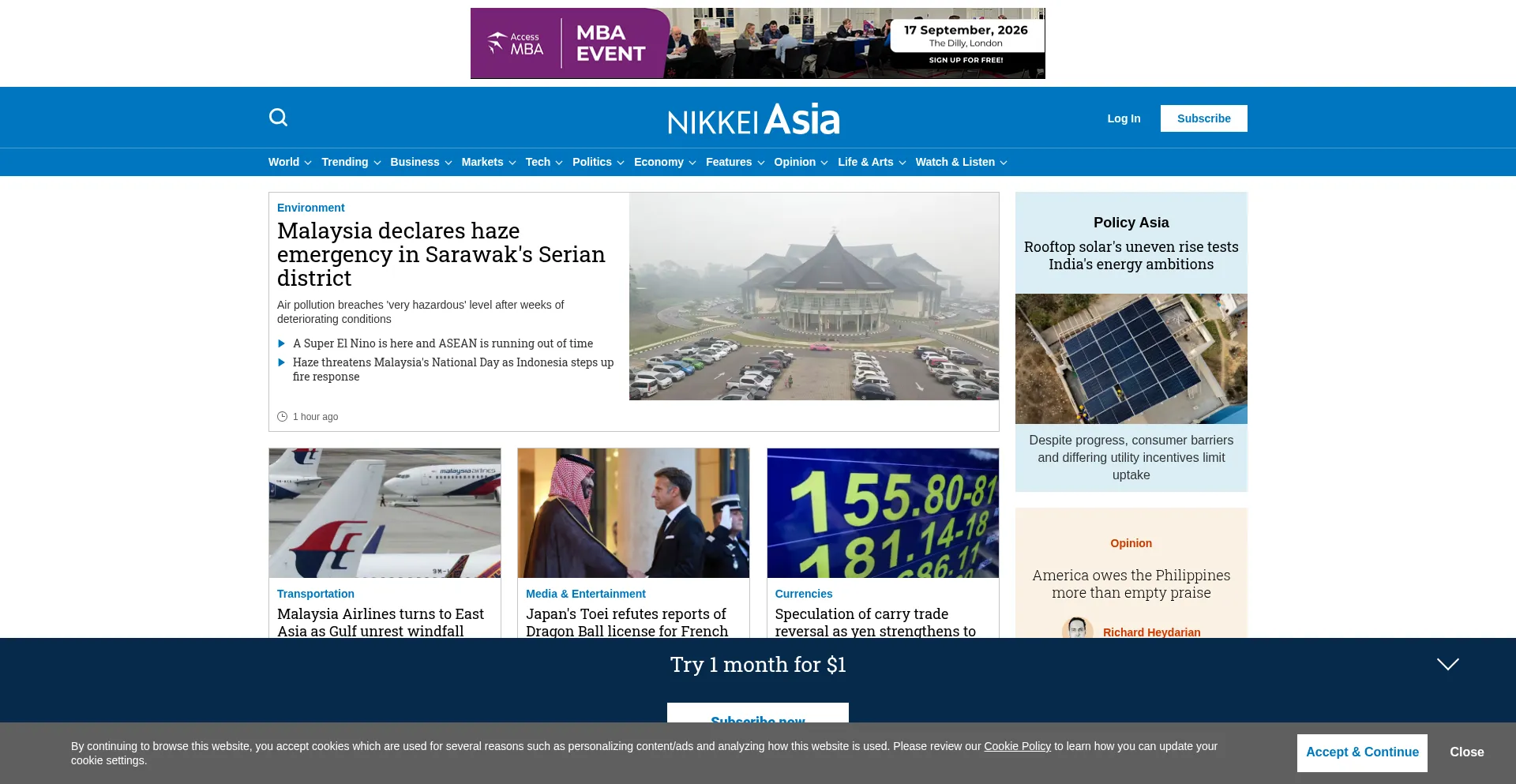
Task: Click the Nikkei Asia logo
Action: tap(754, 118)
